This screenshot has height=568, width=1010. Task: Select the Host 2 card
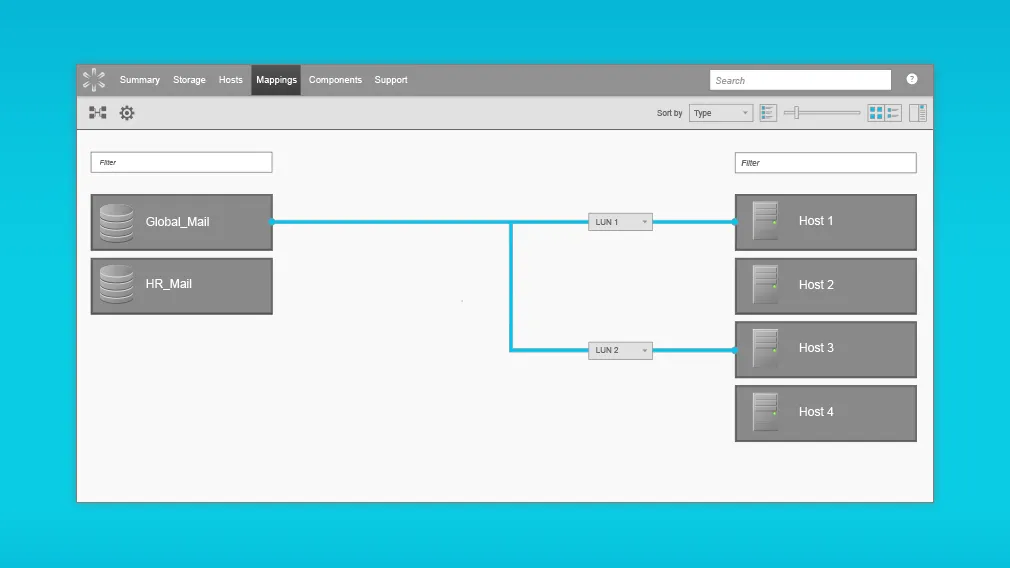click(826, 286)
